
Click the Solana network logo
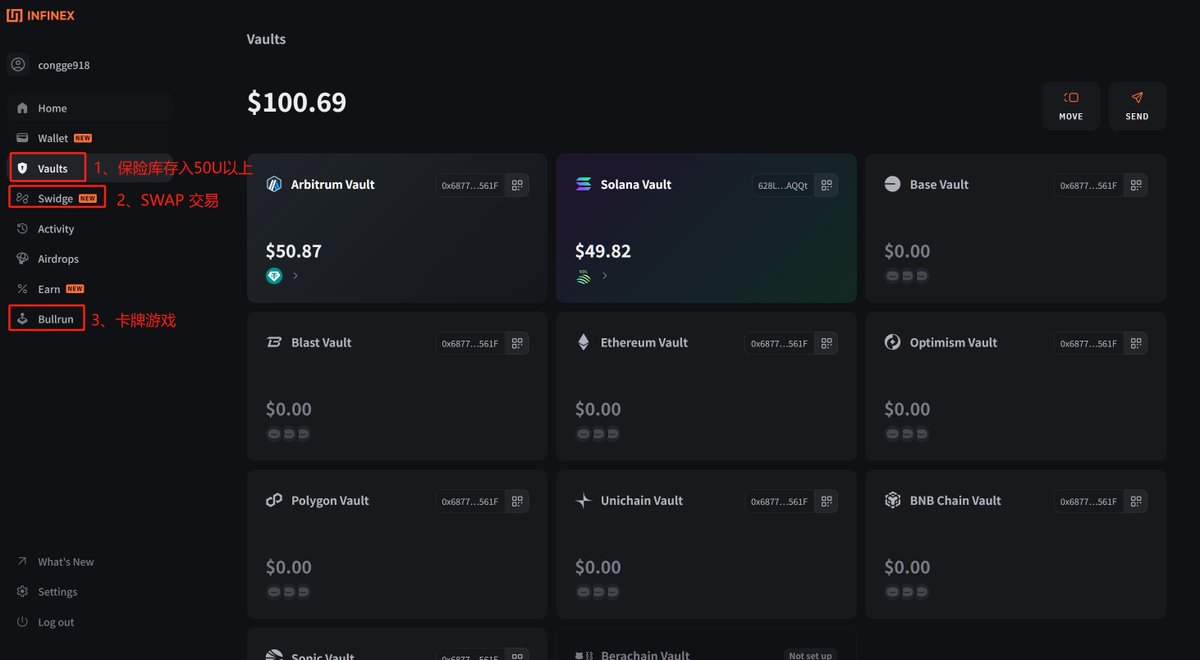pos(584,184)
